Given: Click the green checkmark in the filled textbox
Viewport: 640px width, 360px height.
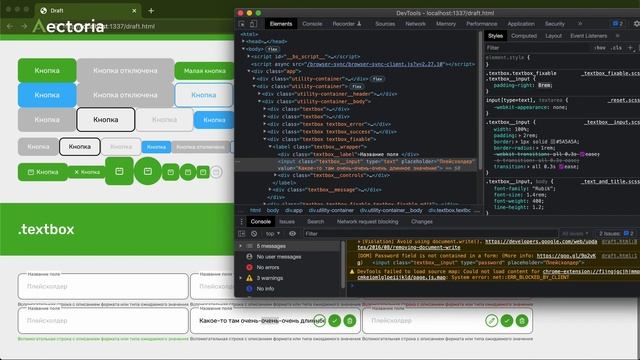Looking at the screenshot, I should coord(334,321).
